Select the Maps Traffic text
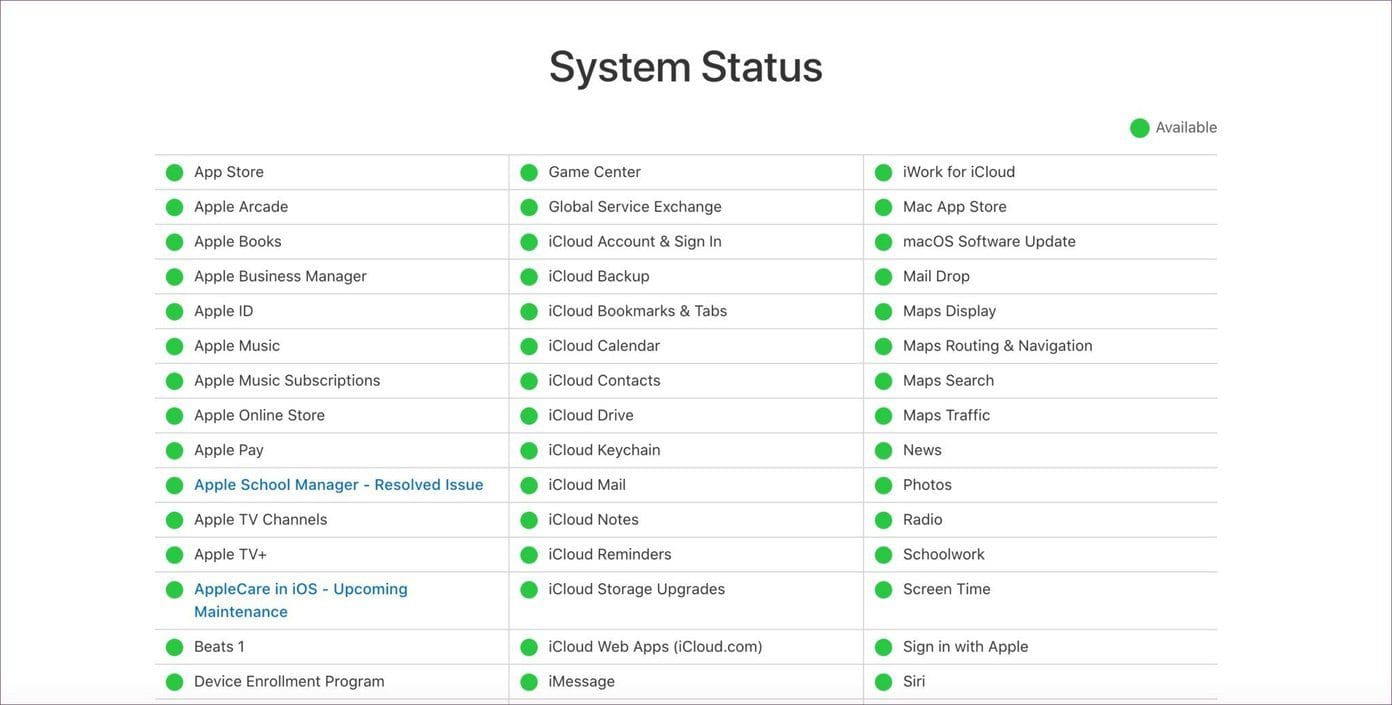Image resolution: width=1392 pixels, height=705 pixels. (946, 415)
